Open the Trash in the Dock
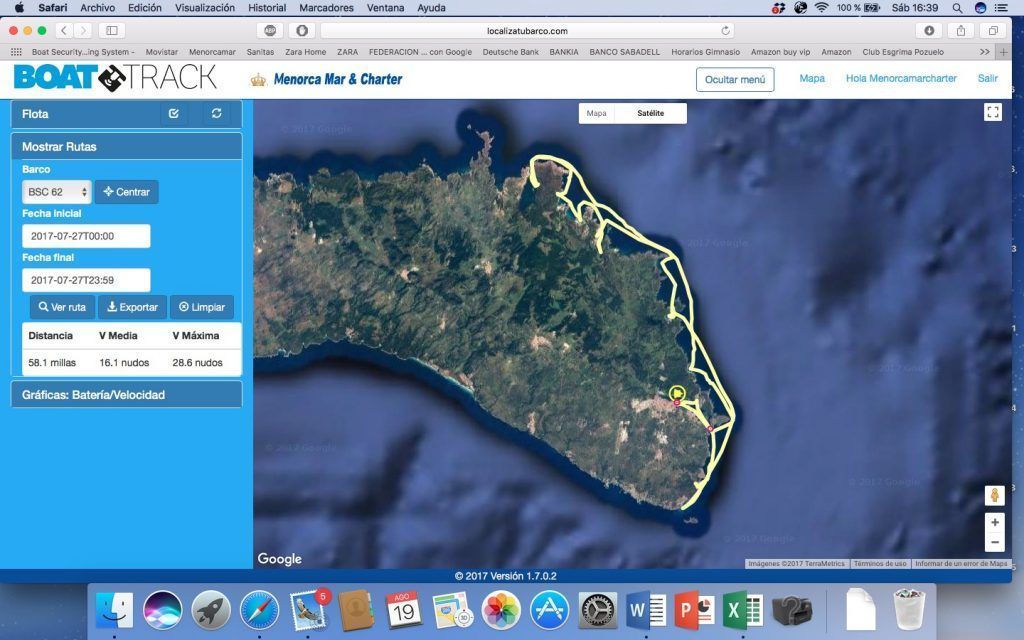1024x640 pixels. [x=909, y=609]
